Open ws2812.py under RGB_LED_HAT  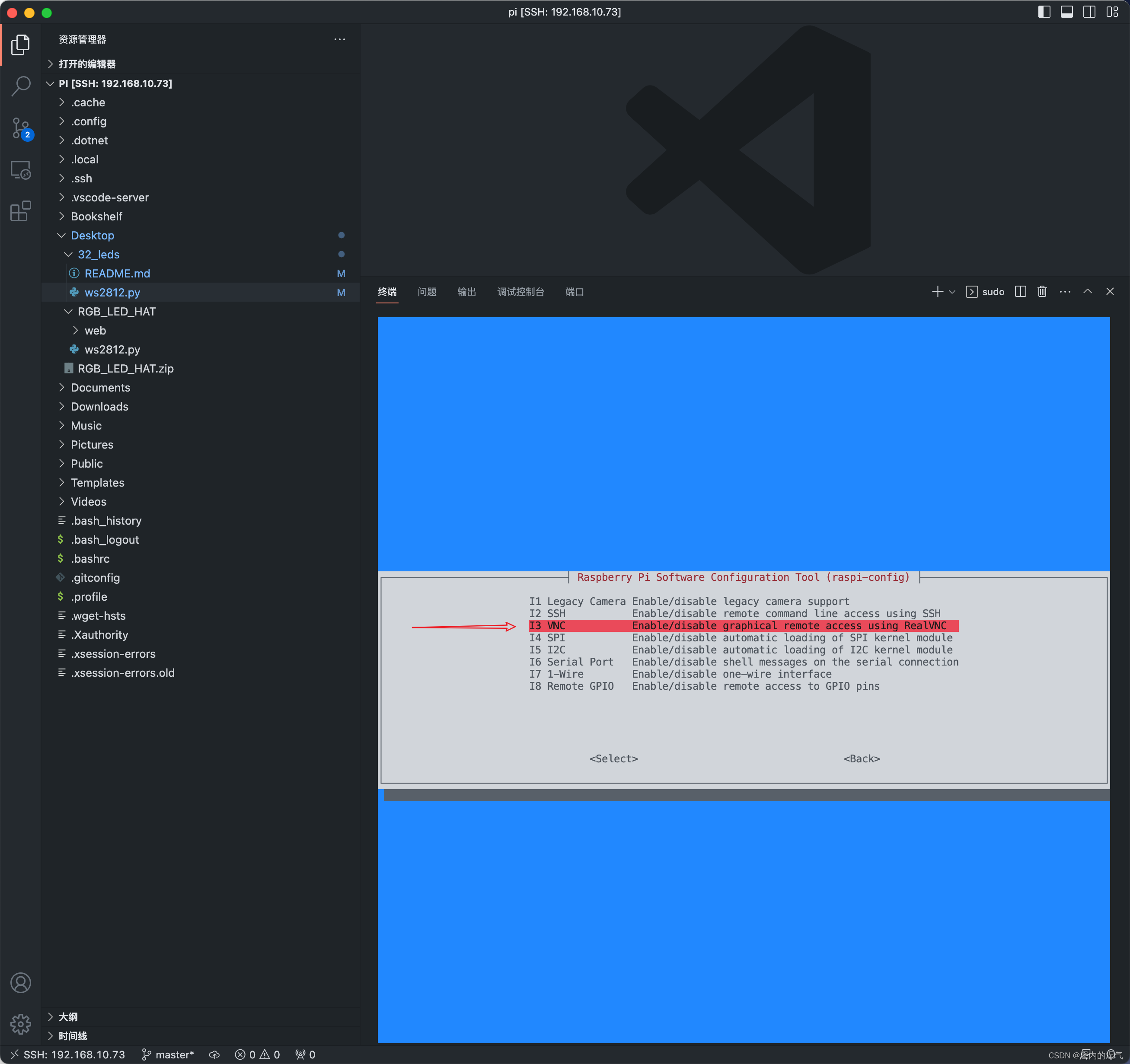tap(112, 350)
